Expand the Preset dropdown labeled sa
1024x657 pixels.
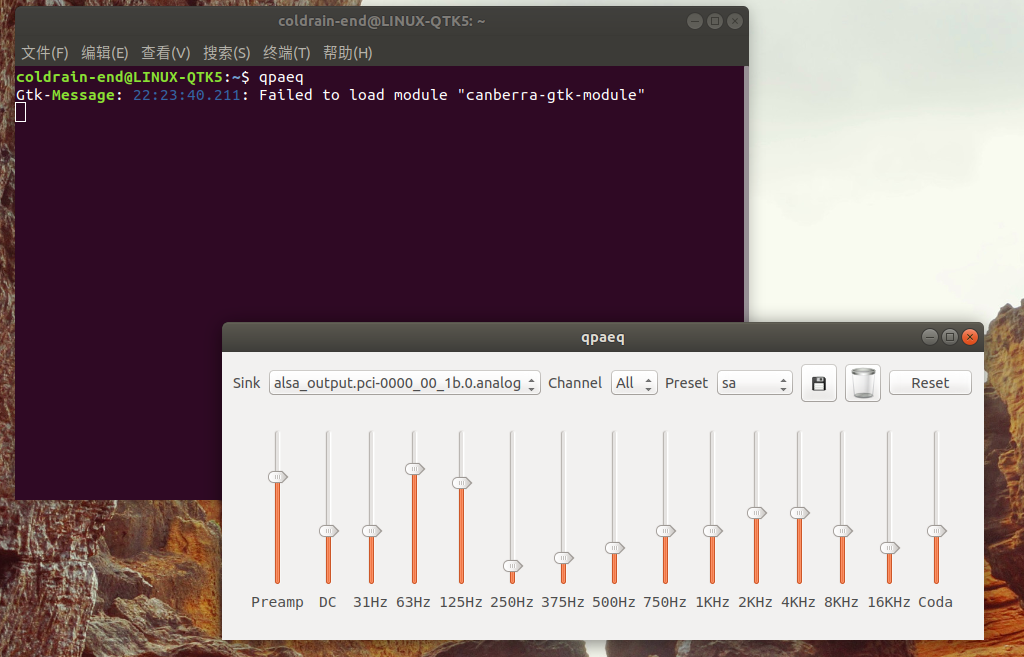click(x=753, y=382)
